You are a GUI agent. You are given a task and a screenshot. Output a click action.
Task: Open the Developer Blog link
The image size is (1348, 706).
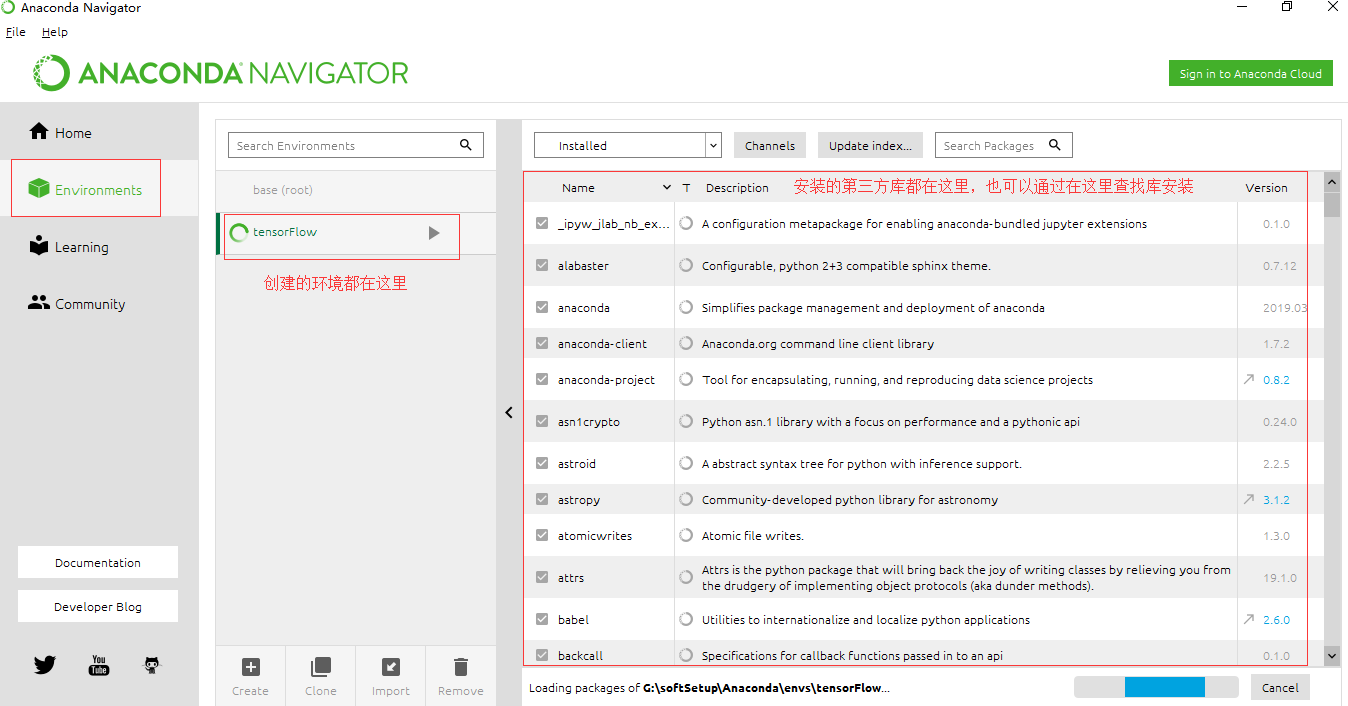[x=98, y=606]
